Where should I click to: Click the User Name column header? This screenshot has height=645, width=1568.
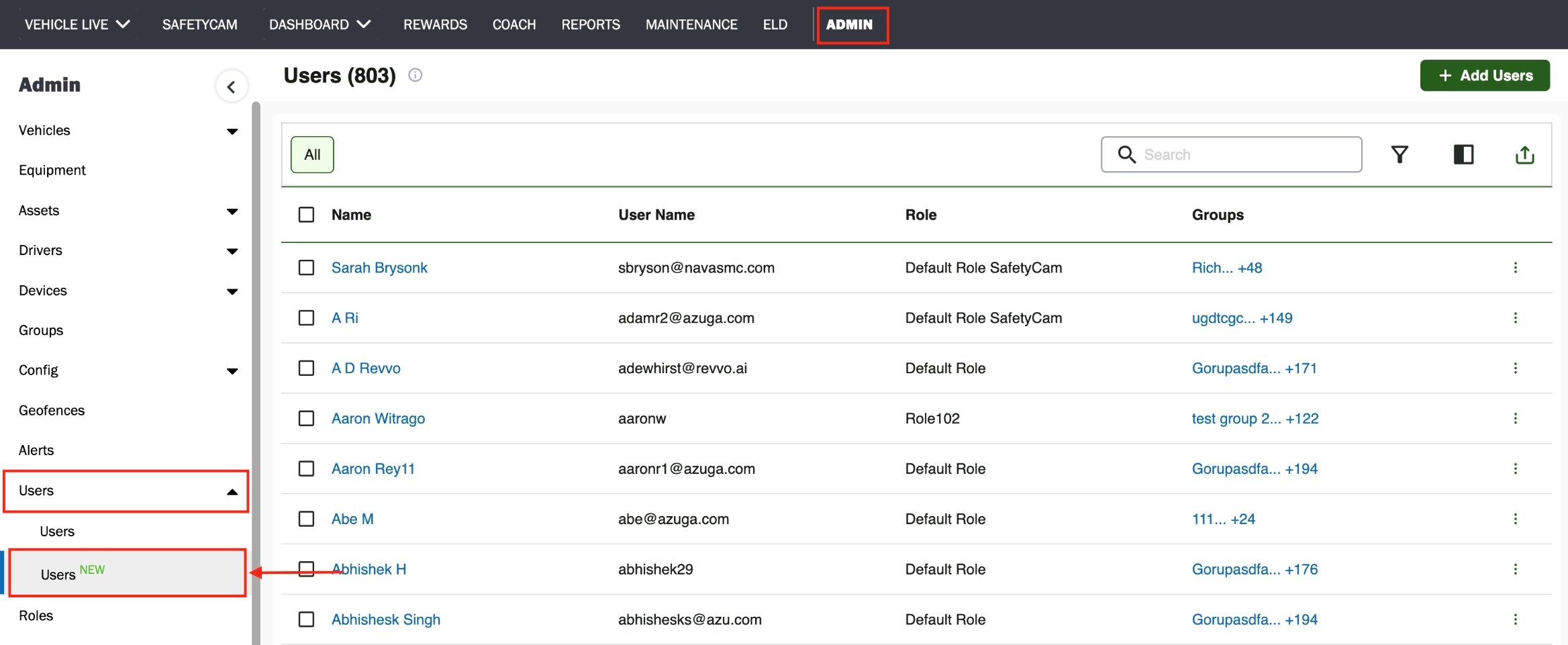coord(656,215)
